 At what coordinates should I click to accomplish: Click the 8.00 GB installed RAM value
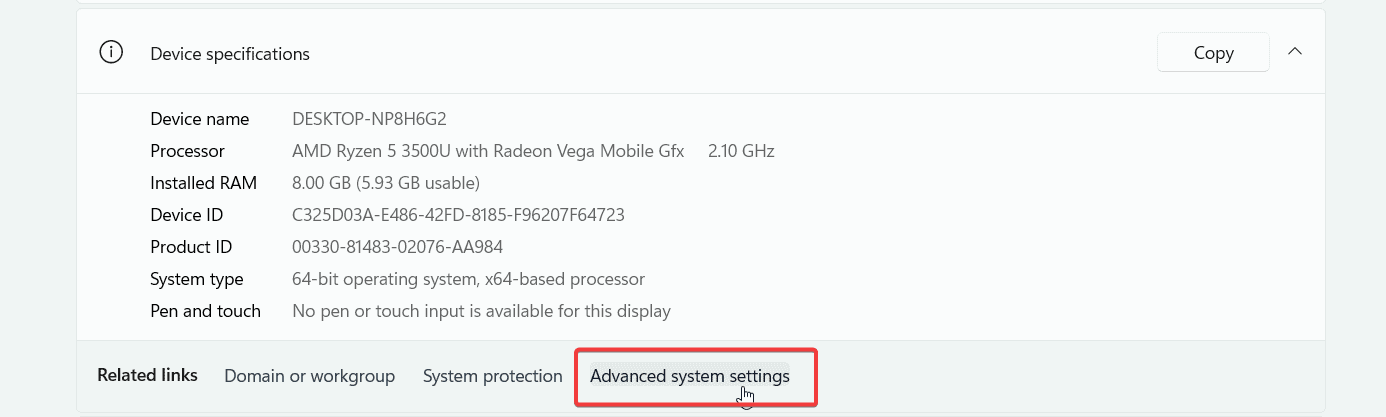tap(386, 183)
